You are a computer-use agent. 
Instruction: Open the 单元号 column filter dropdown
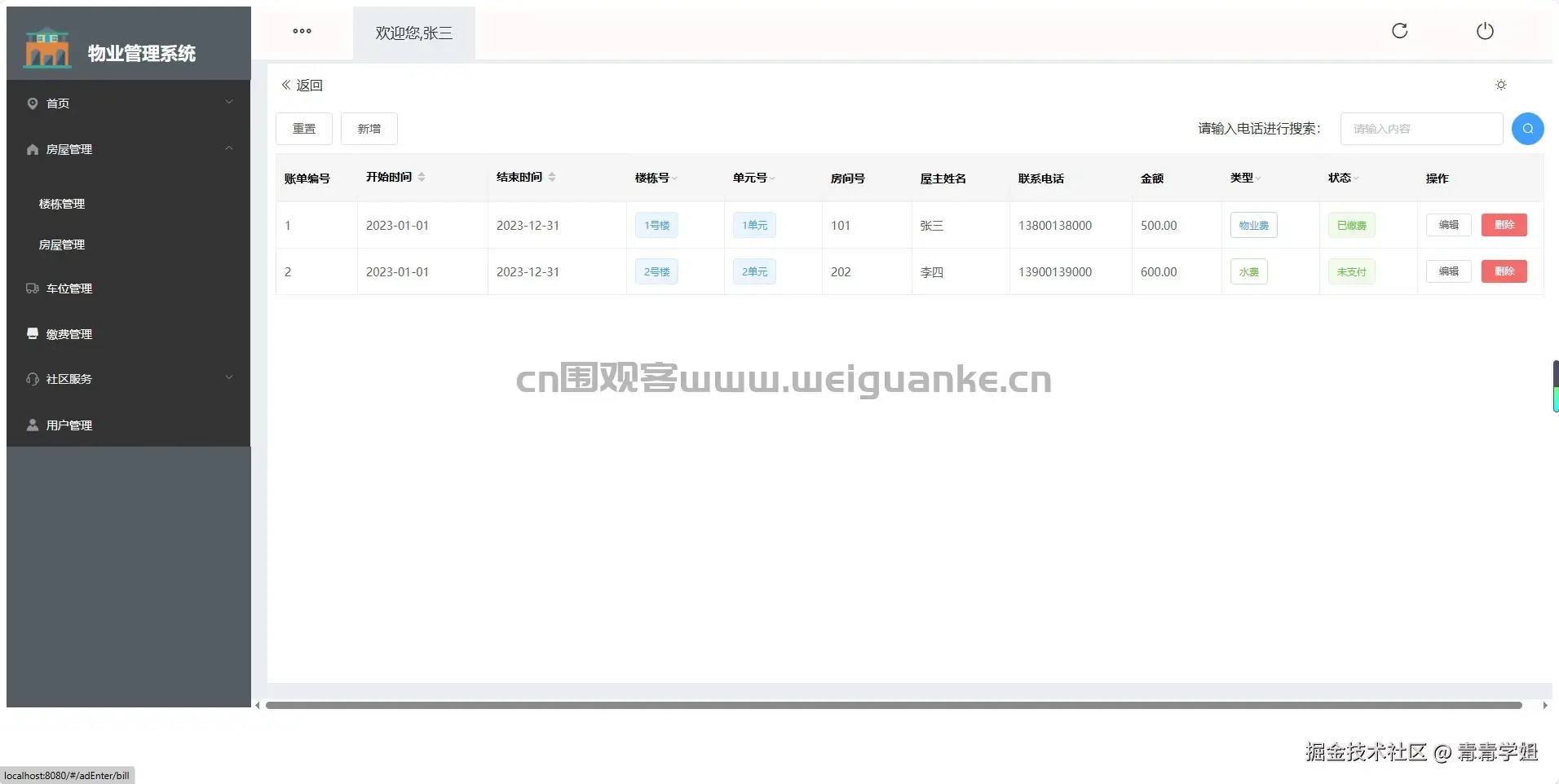point(772,178)
